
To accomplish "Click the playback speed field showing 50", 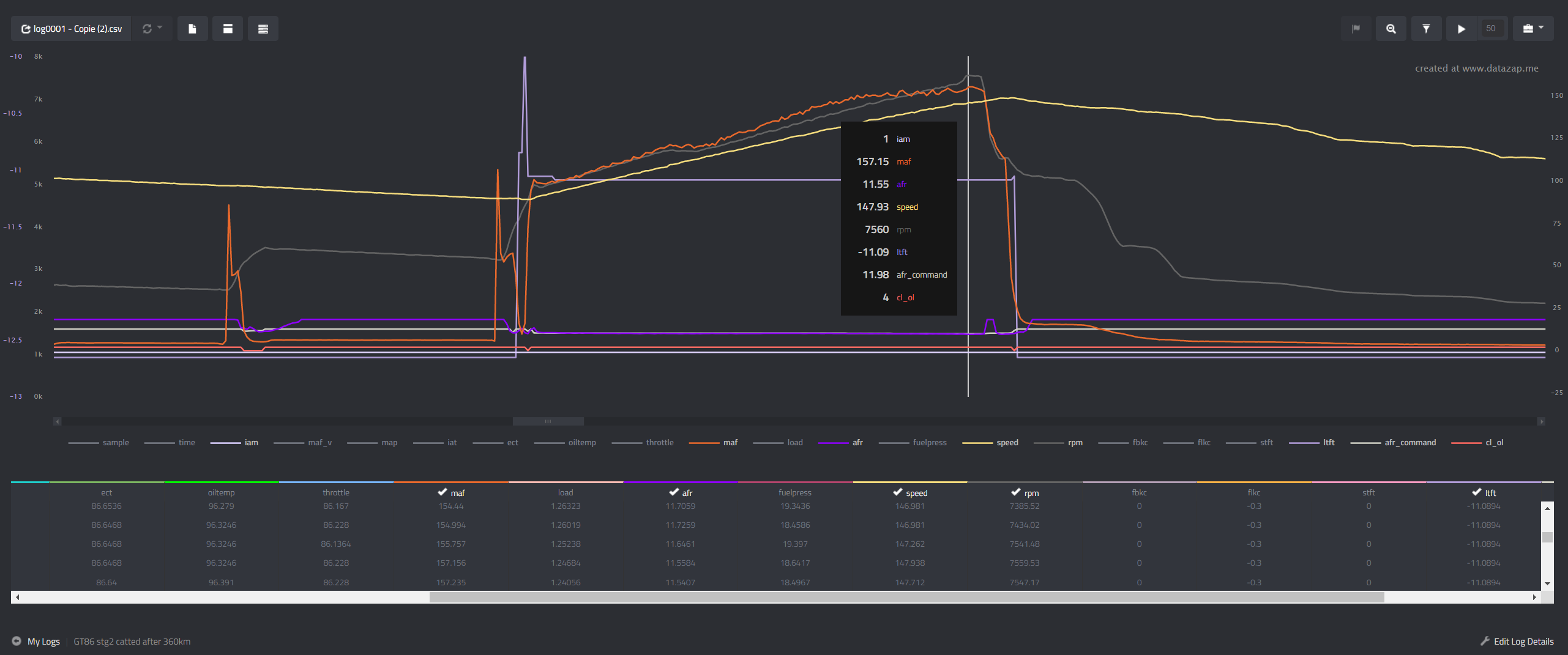I will (x=1491, y=29).
